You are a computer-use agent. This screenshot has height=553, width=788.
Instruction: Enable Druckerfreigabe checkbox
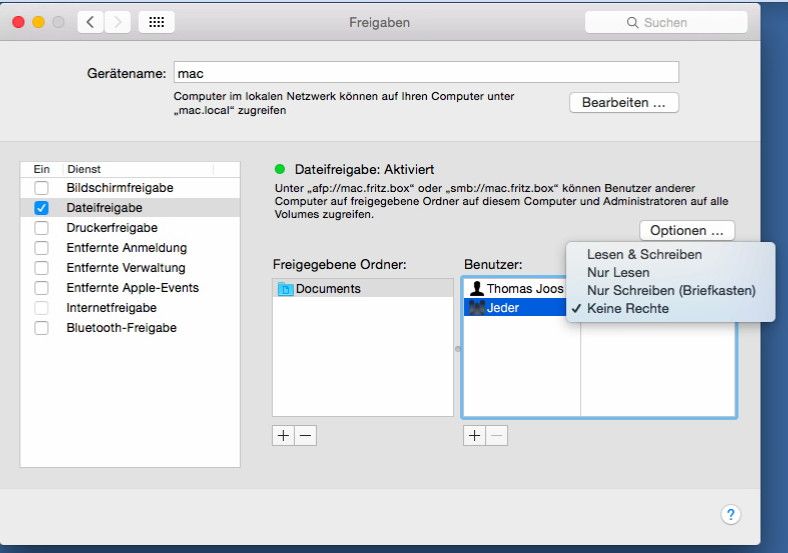(41, 228)
